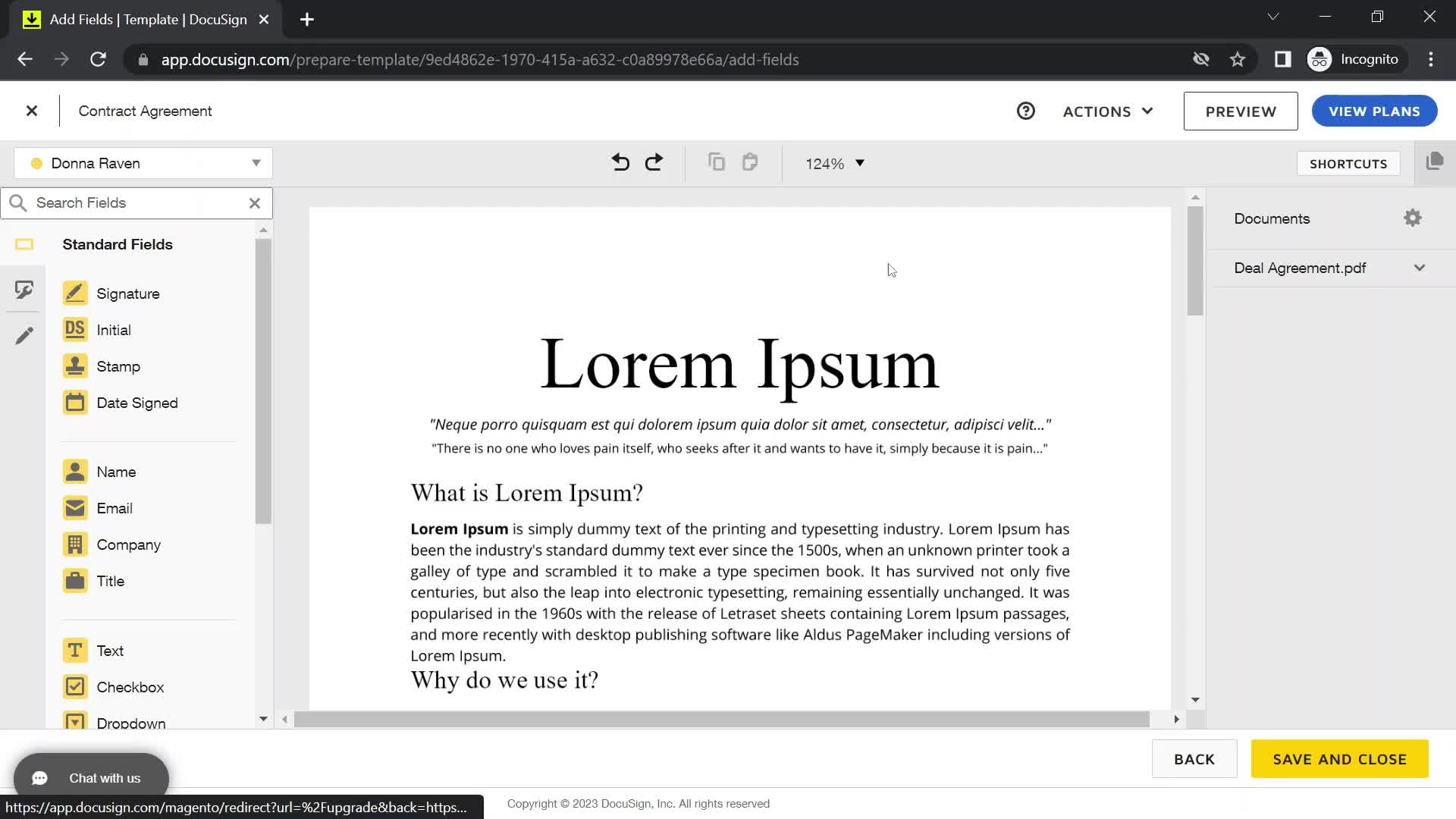Select the Email field icon
Image resolution: width=1456 pixels, height=819 pixels.
75,508
